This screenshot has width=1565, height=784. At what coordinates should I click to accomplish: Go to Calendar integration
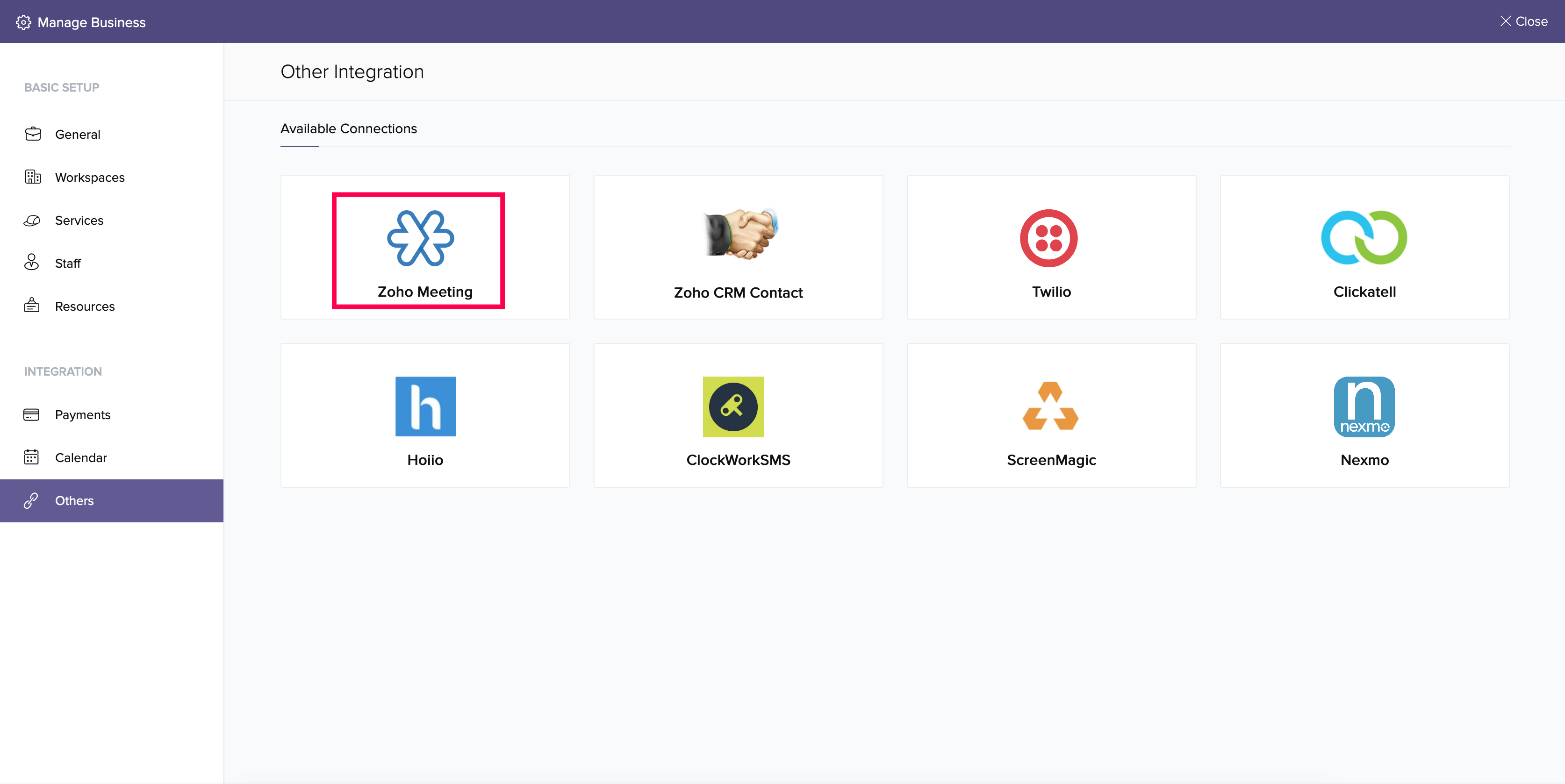coord(81,458)
